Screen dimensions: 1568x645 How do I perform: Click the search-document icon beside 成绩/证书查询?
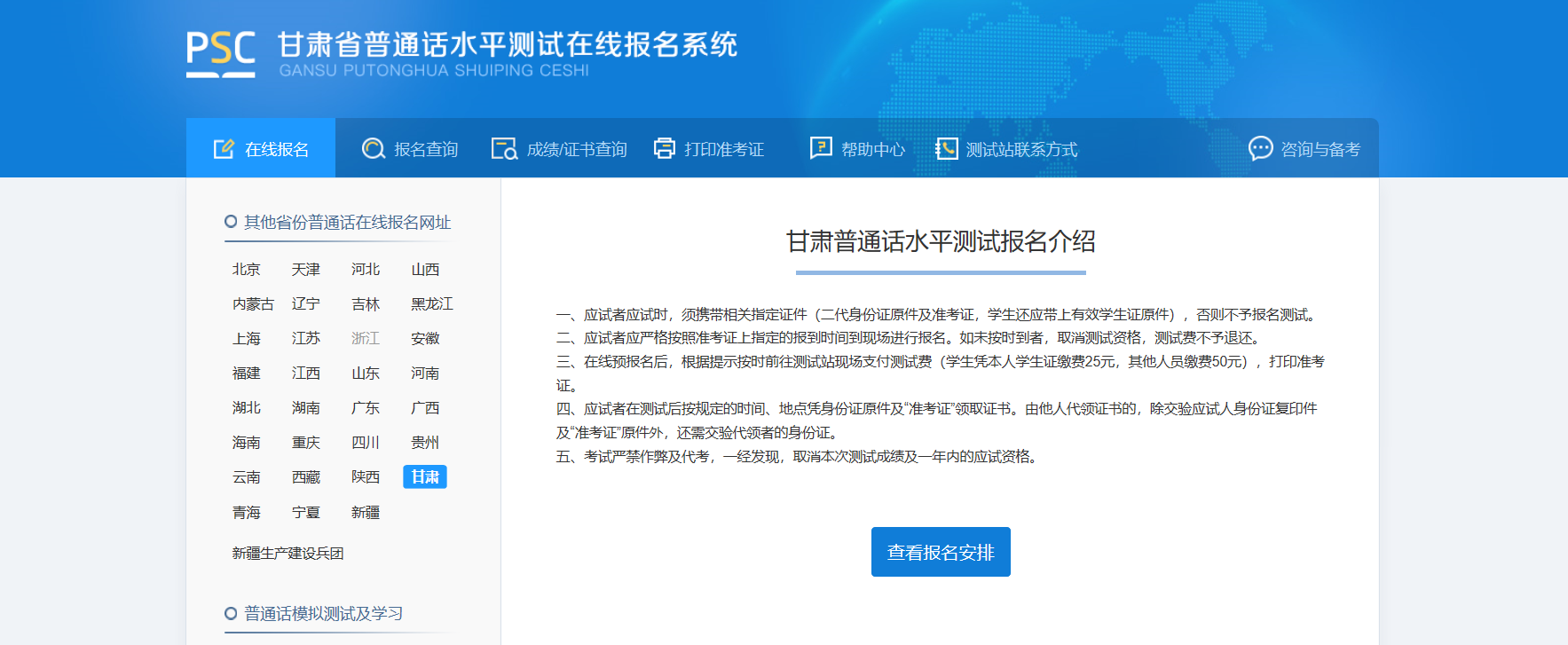[x=504, y=149]
